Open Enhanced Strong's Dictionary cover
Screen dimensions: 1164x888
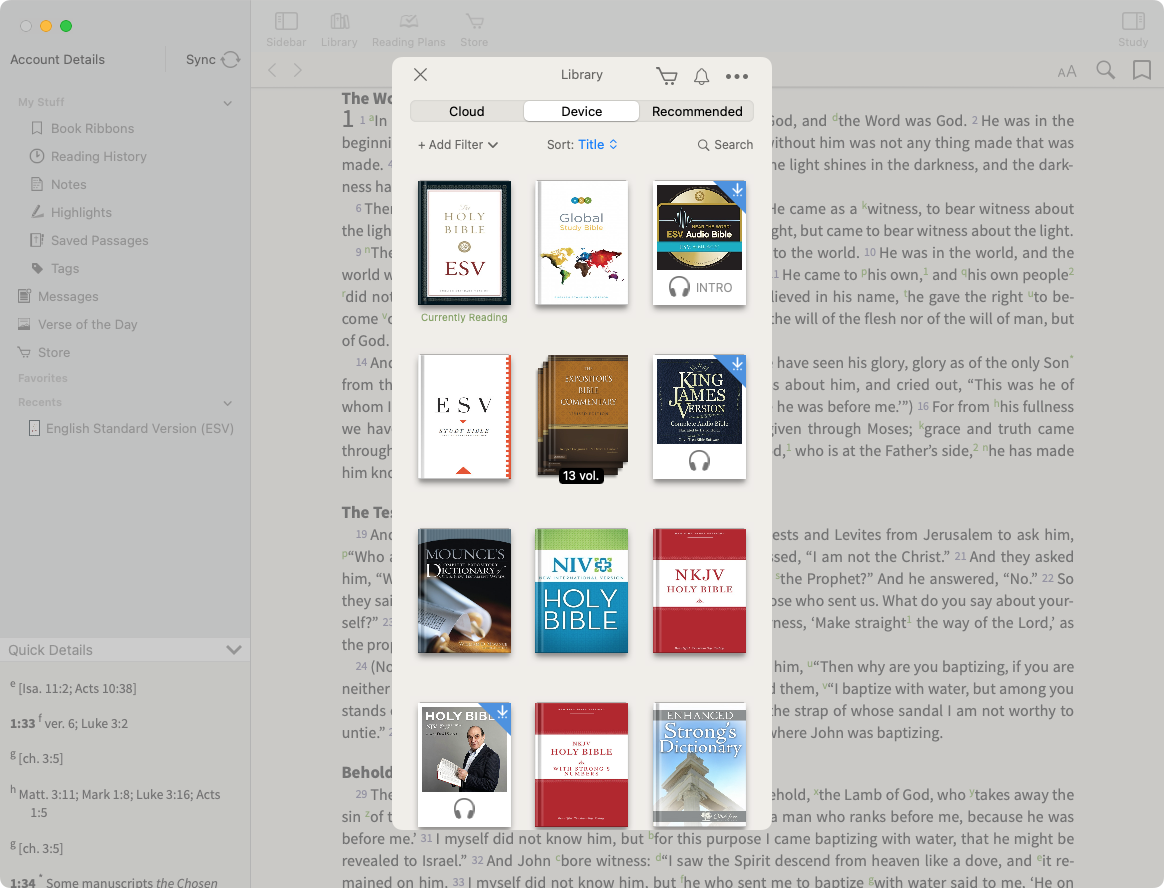click(x=699, y=765)
